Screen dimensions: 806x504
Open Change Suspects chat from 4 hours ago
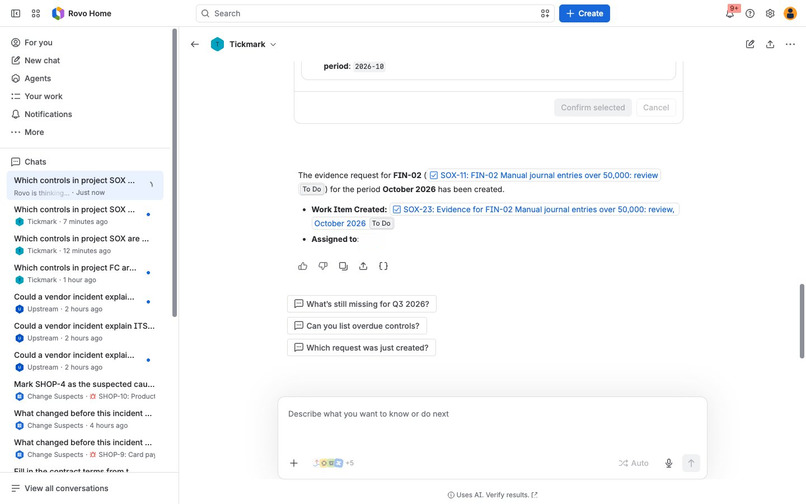coord(85,419)
